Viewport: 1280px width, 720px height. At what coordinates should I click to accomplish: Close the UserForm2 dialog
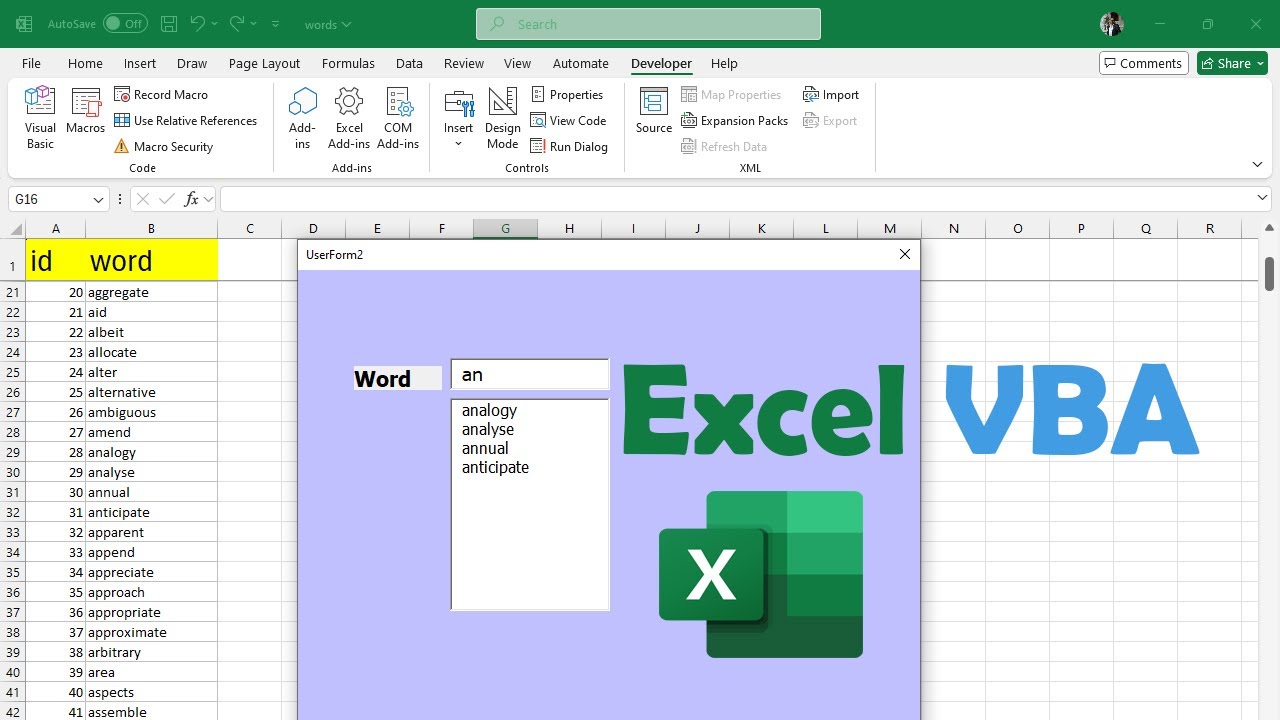coord(905,254)
